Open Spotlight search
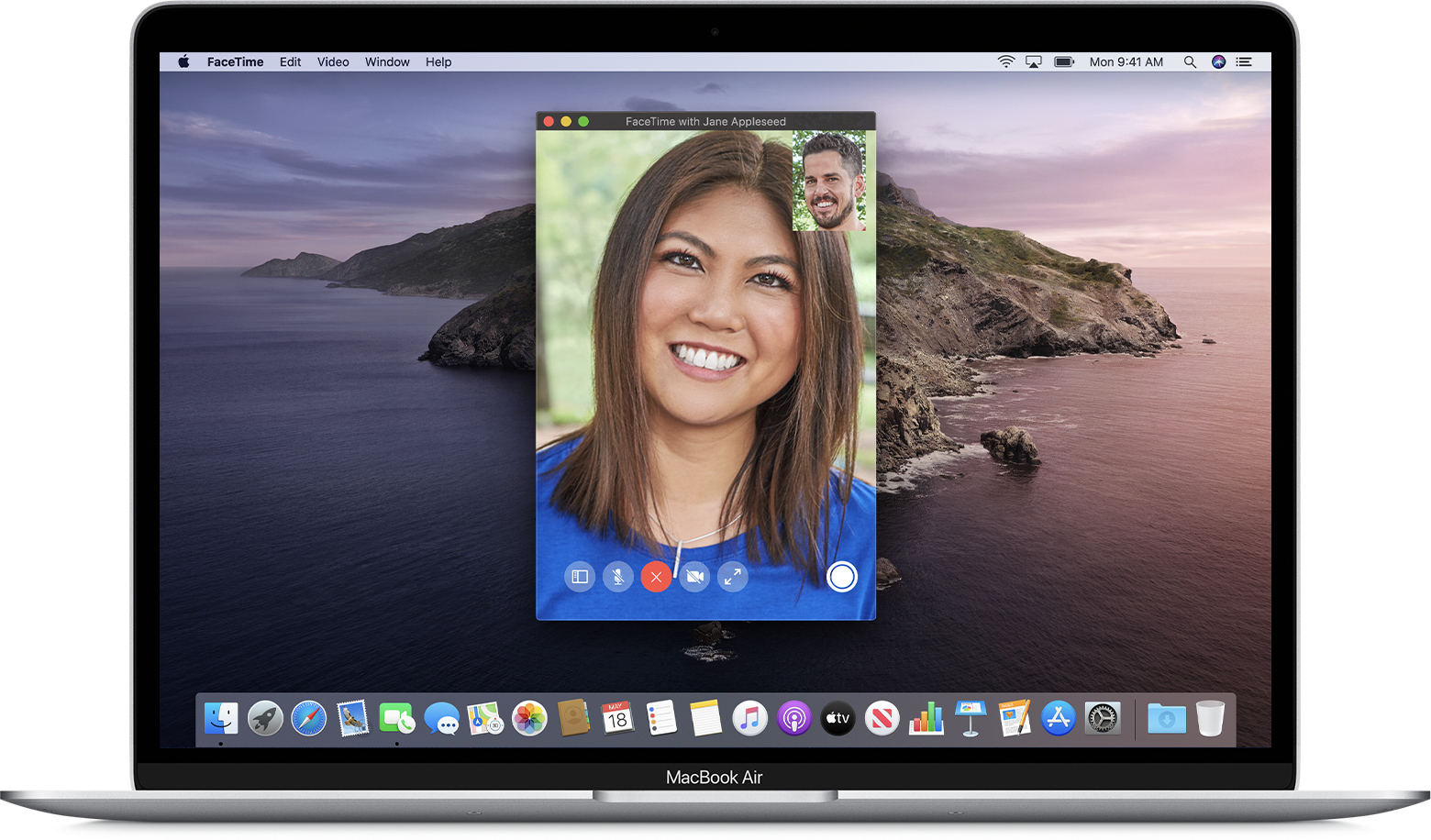The height and width of the screenshot is (840, 1431). click(x=1190, y=61)
